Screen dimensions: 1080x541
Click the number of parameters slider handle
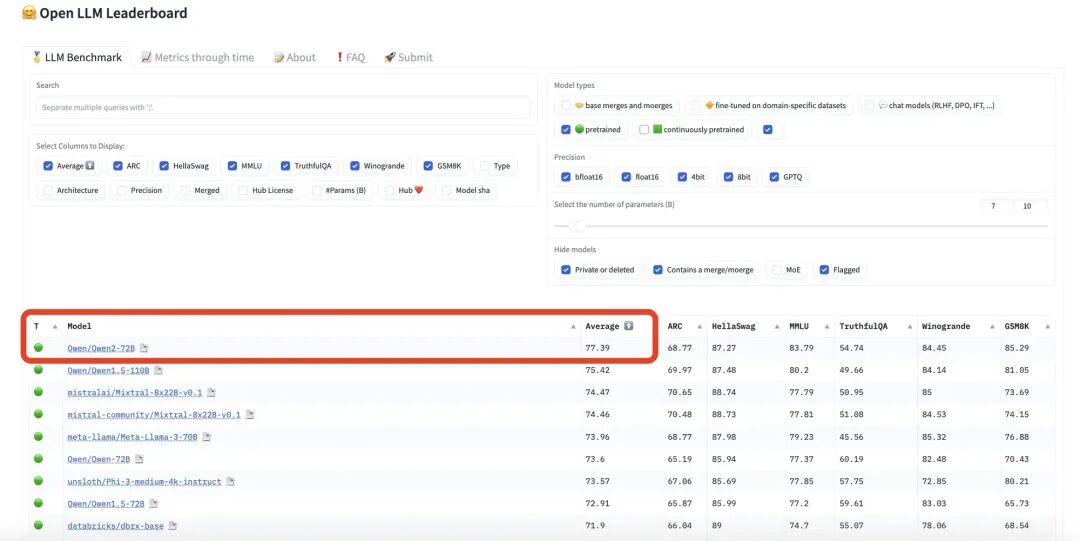pyautogui.click(x=579, y=226)
